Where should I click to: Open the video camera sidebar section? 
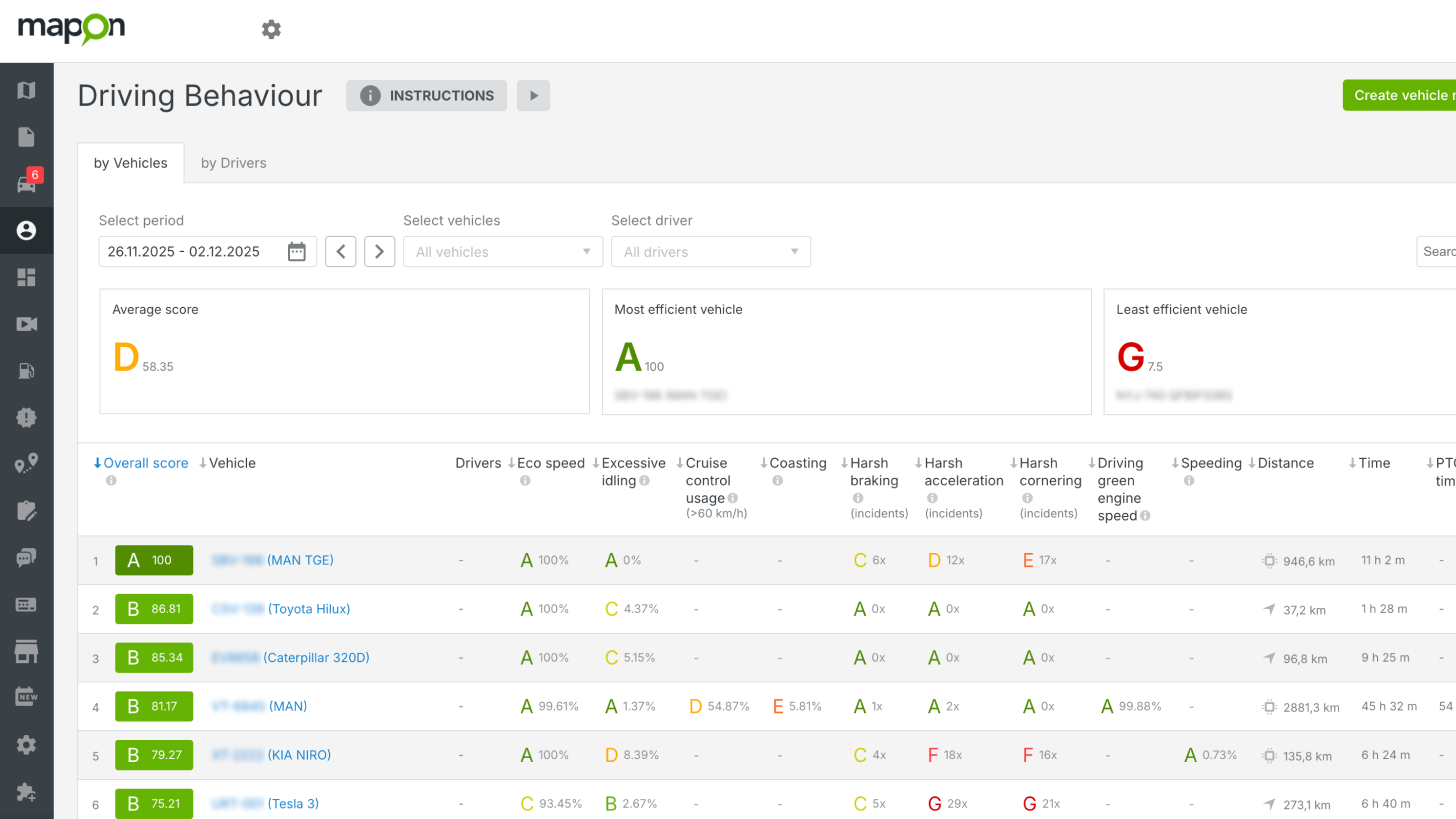tap(27, 324)
